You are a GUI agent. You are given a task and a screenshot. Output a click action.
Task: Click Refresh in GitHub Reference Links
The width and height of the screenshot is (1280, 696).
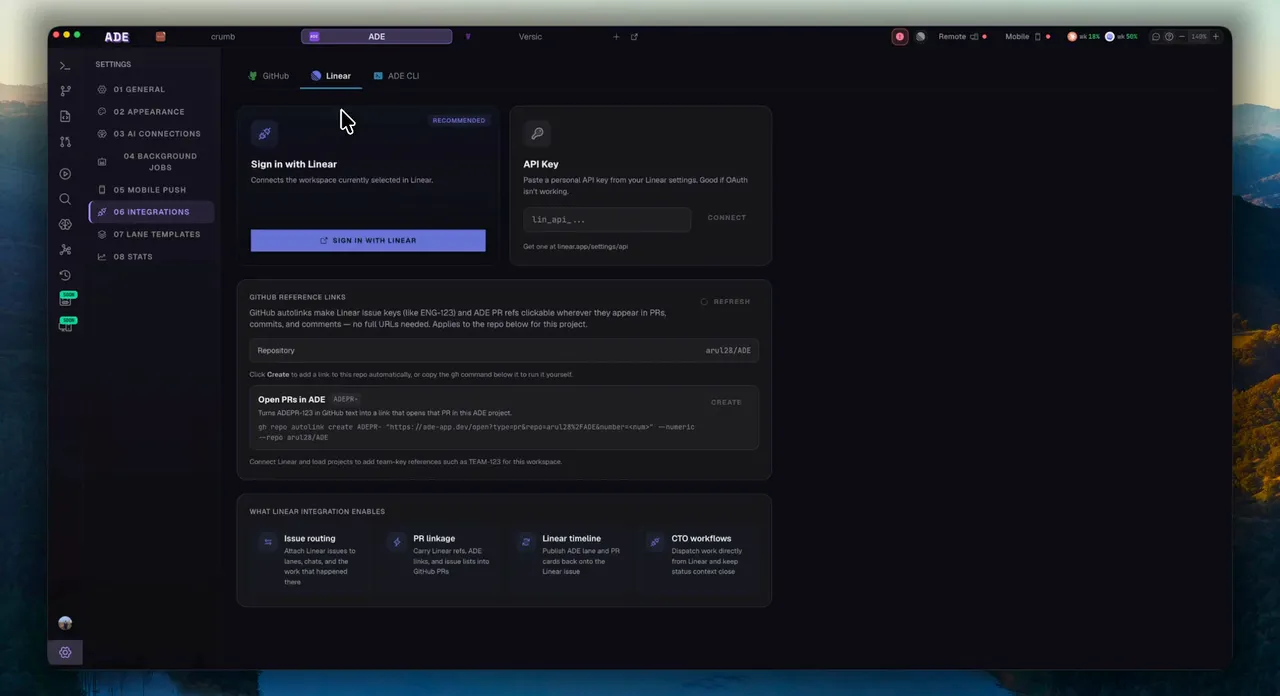point(725,302)
